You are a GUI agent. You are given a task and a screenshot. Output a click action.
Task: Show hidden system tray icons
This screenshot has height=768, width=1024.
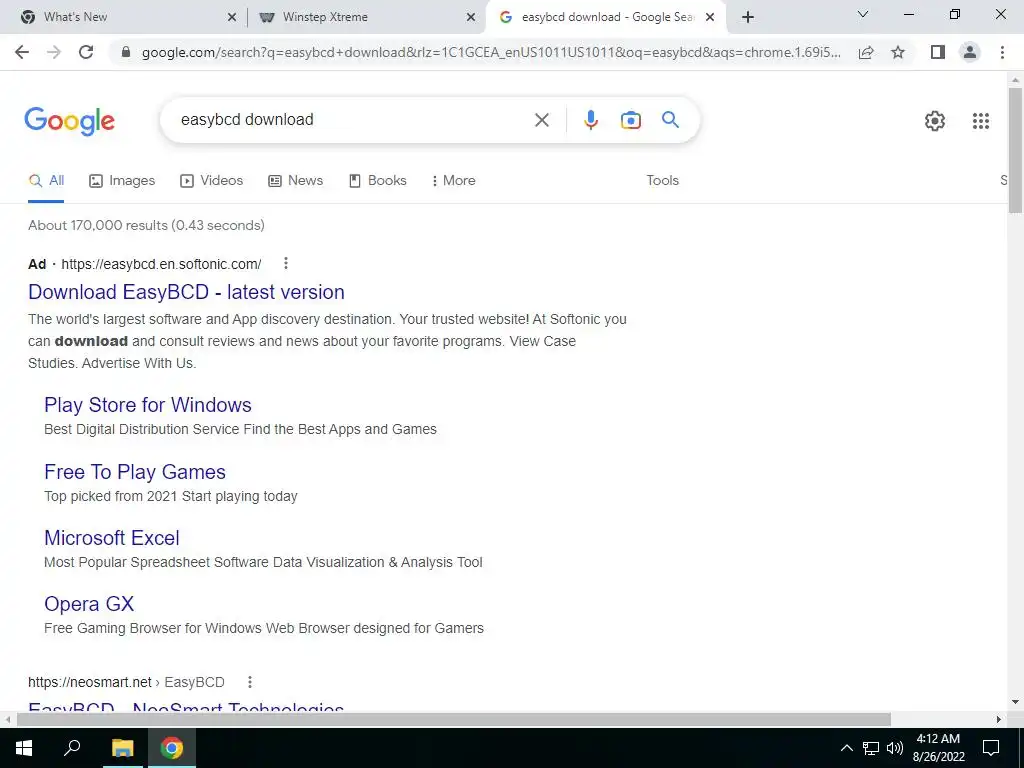point(846,748)
